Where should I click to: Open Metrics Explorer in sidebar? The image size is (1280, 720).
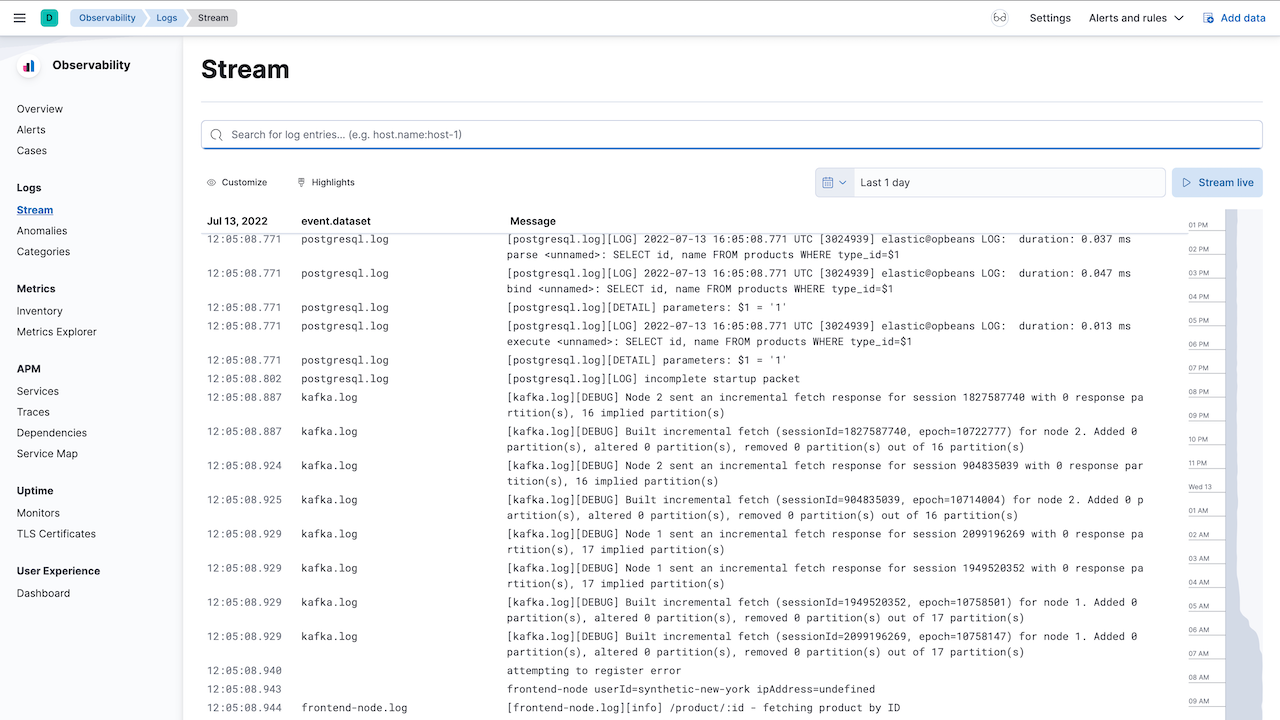(x=57, y=332)
